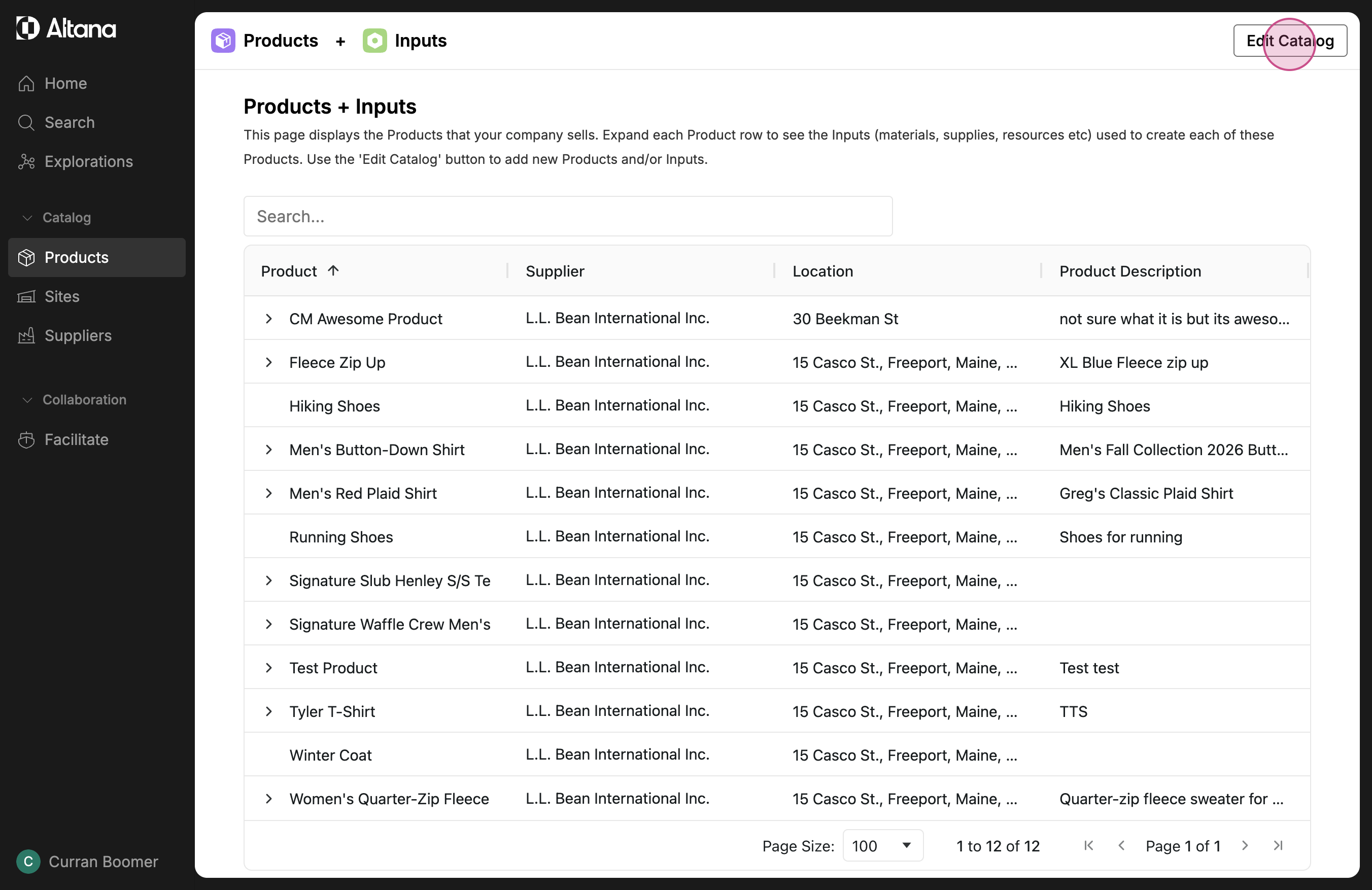
Task: Open the Home page icon
Action: [x=26, y=84]
